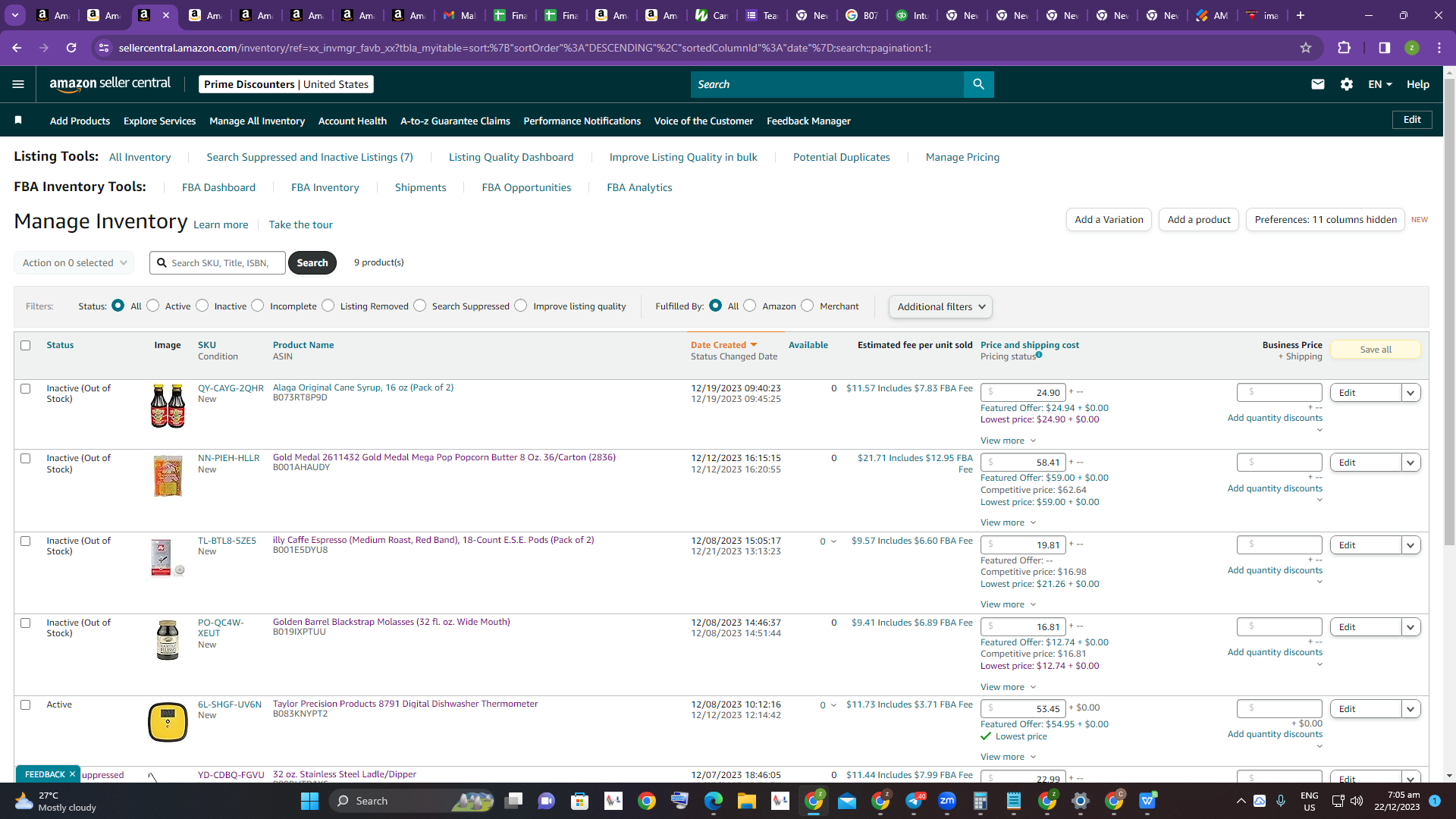Open Zoom from the taskbar
1456x819 pixels.
tap(947, 801)
